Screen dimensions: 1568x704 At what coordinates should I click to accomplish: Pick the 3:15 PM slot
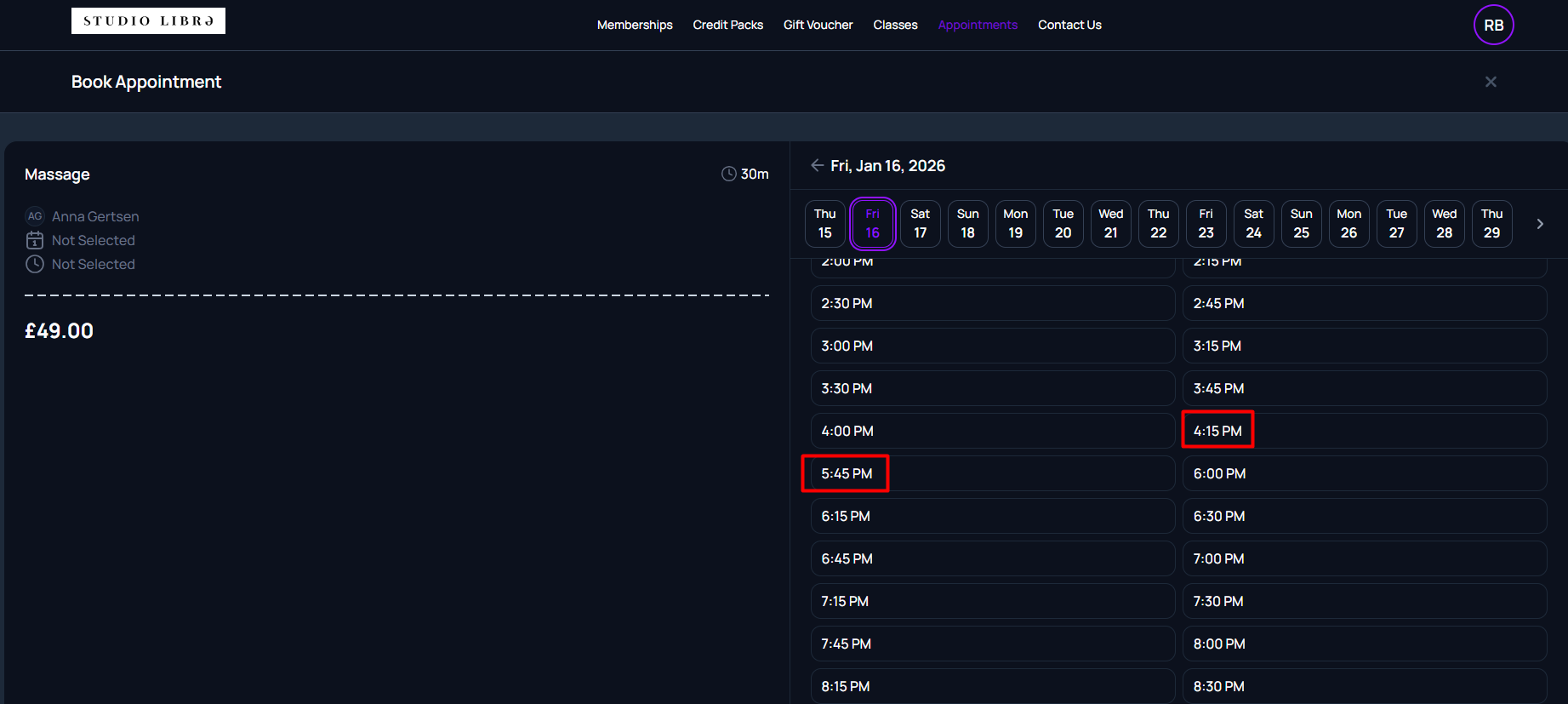[1365, 346]
